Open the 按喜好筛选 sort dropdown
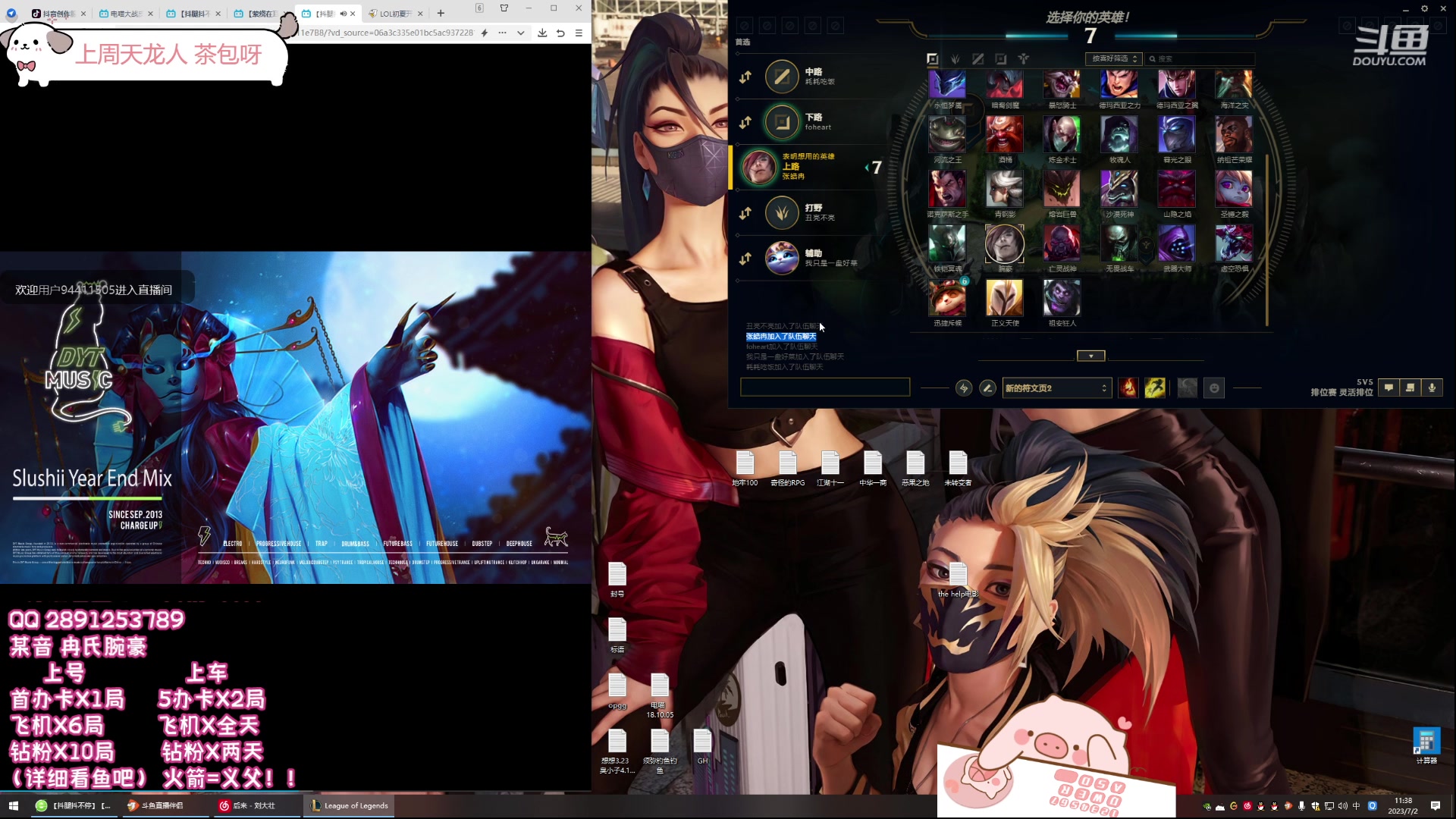Viewport: 1456px width, 819px height. (x=1114, y=59)
